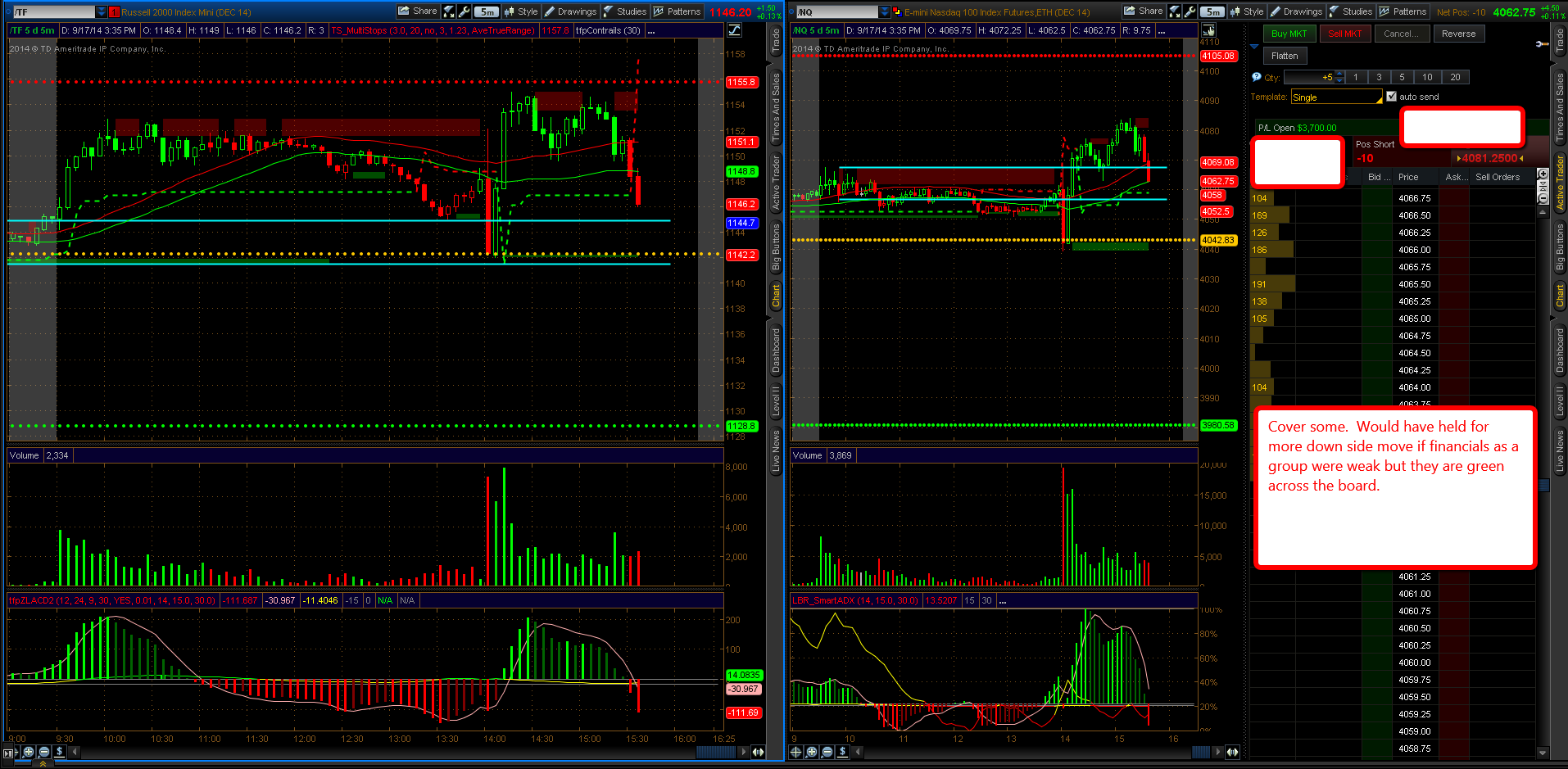Expand the /TF chart header ellipsis
Image resolution: width=1568 pixels, height=769 pixels.
651,30
